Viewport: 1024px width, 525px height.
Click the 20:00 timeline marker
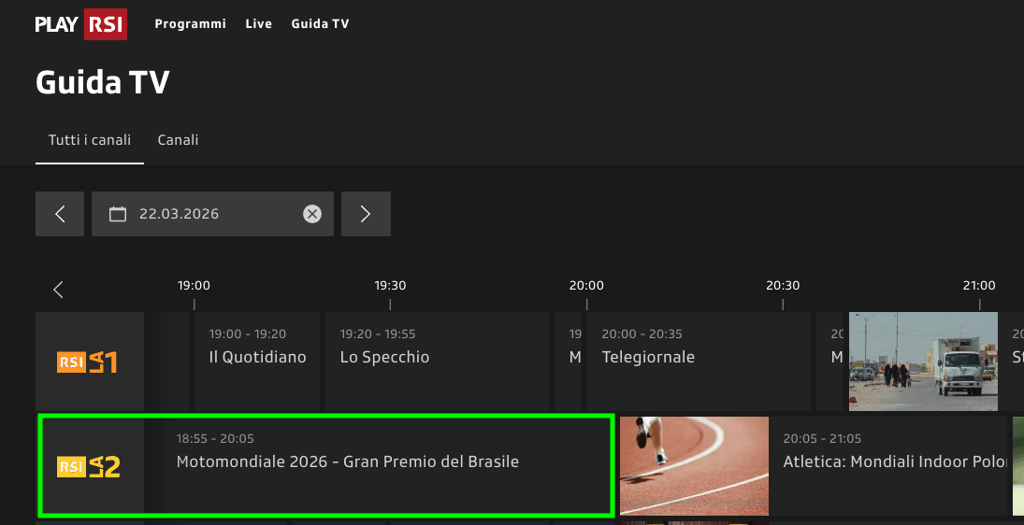pyautogui.click(x=586, y=285)
